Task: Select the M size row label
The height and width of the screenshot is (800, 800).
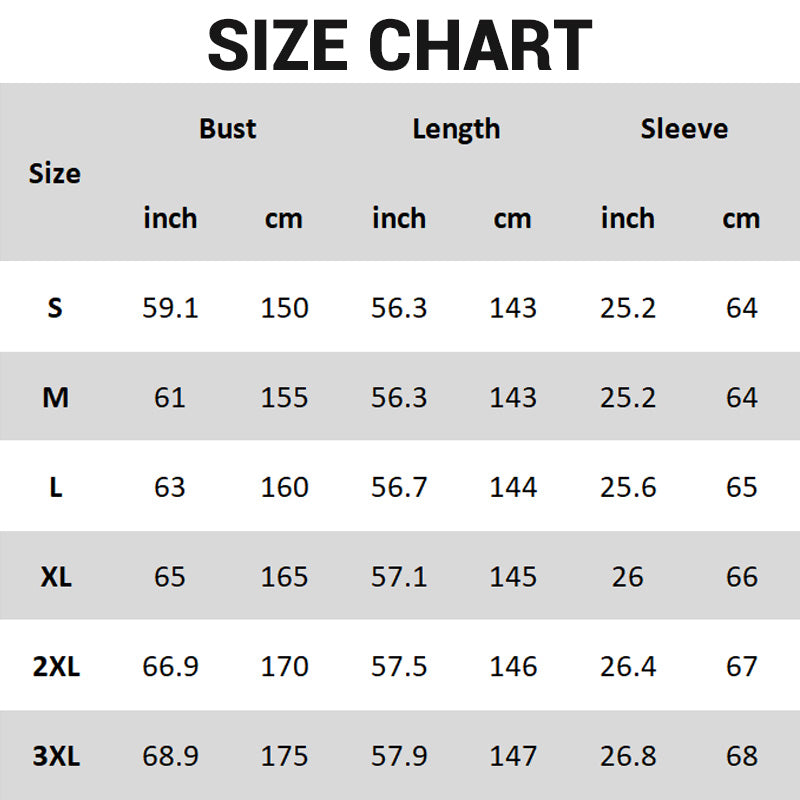Action: point(55,398)
